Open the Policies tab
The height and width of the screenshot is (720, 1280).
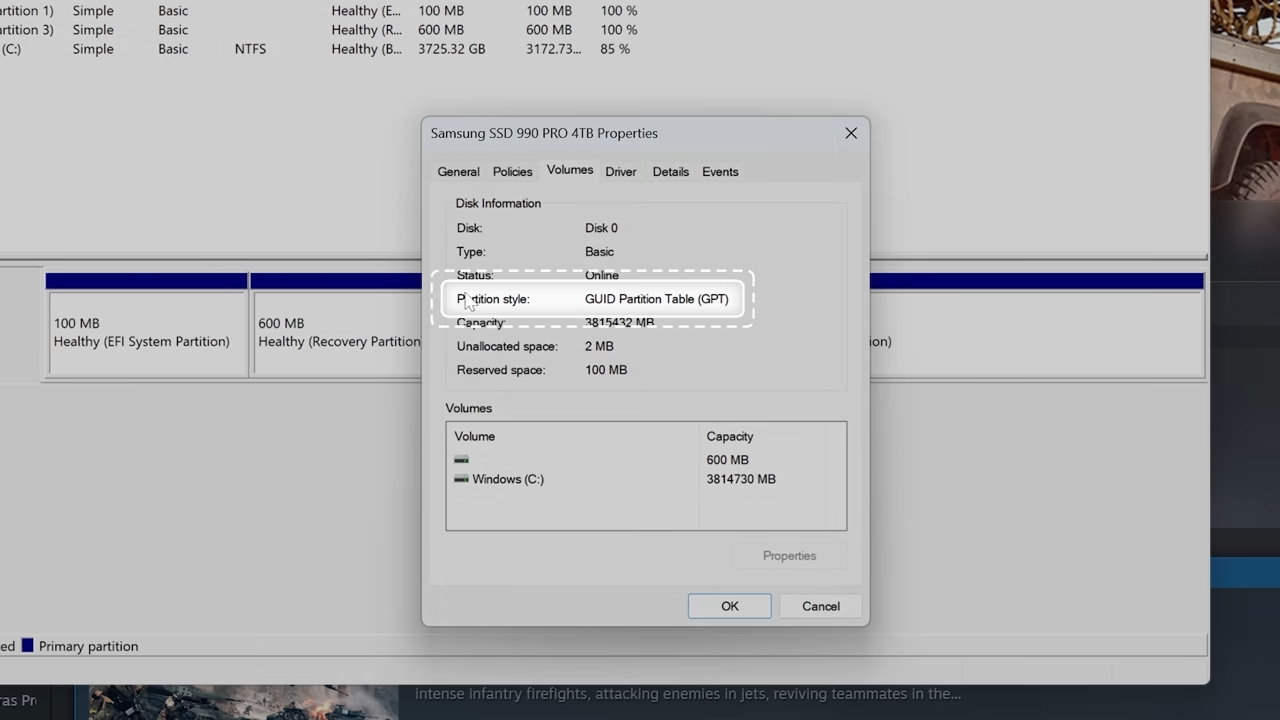512,172
